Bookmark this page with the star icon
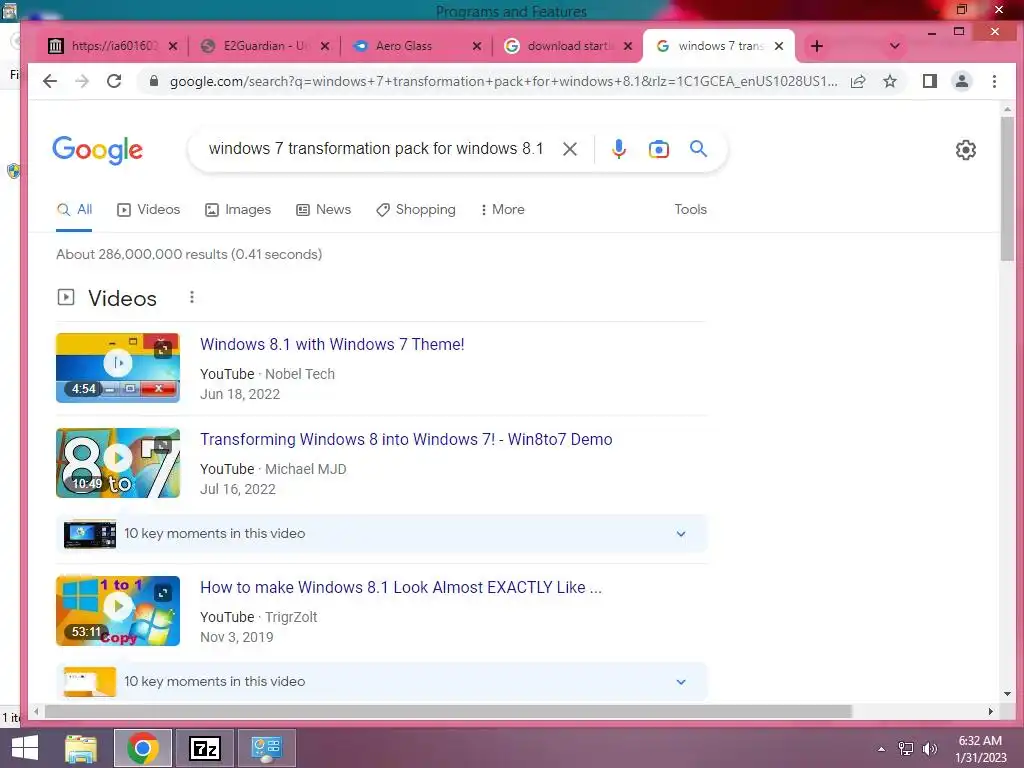Screen dimensions: 1024x768 [x=889, y=81]
